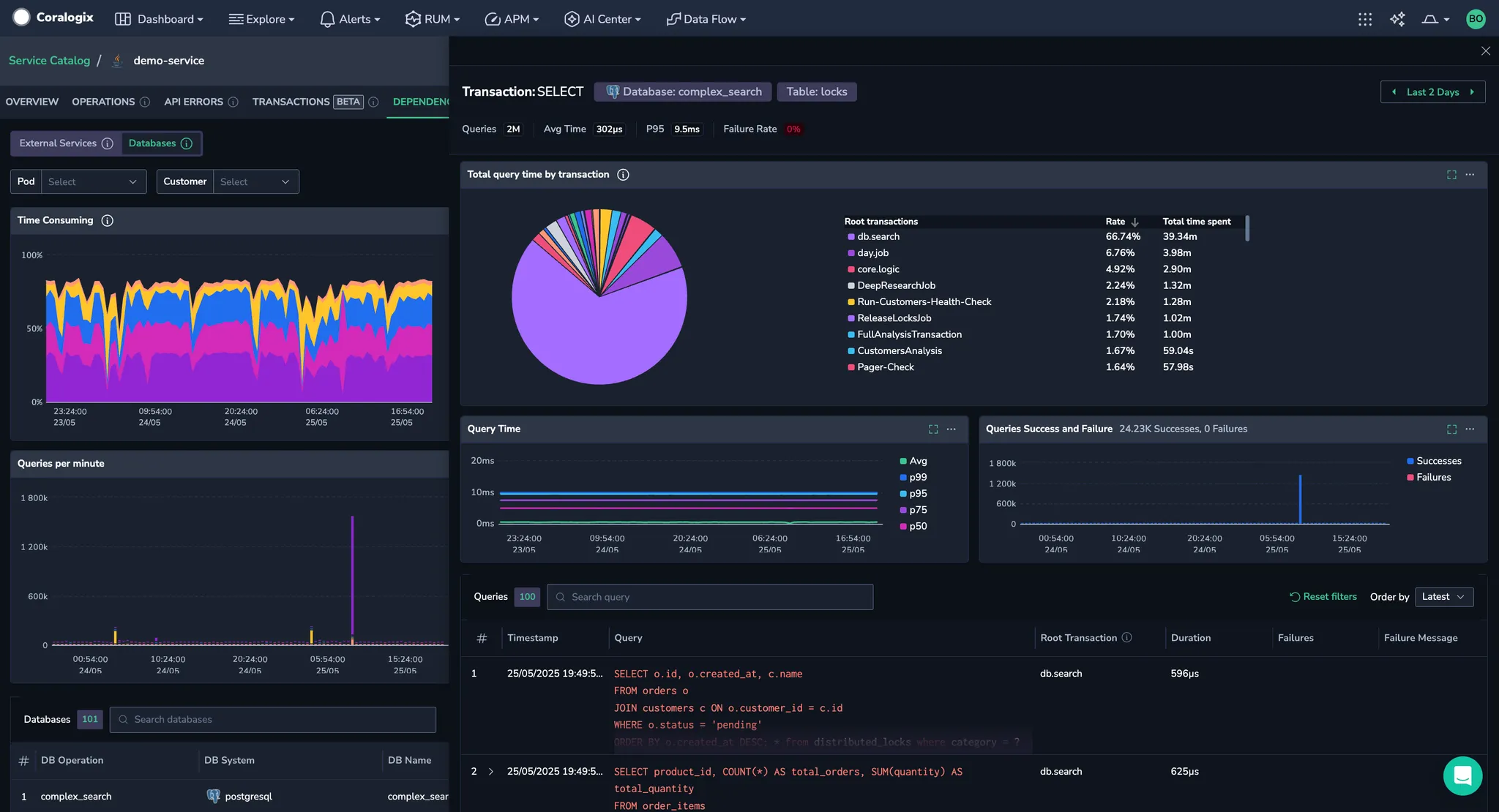This screenshot has width=1499, height=812.
Task: Open the Customer select dropdown
Action: pos(256,181)
